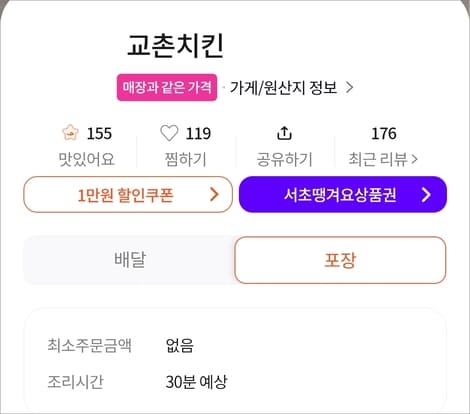Open 가게/원산지 정보 link
This screenshot has width=470, height=414.
tap(283, 88)
